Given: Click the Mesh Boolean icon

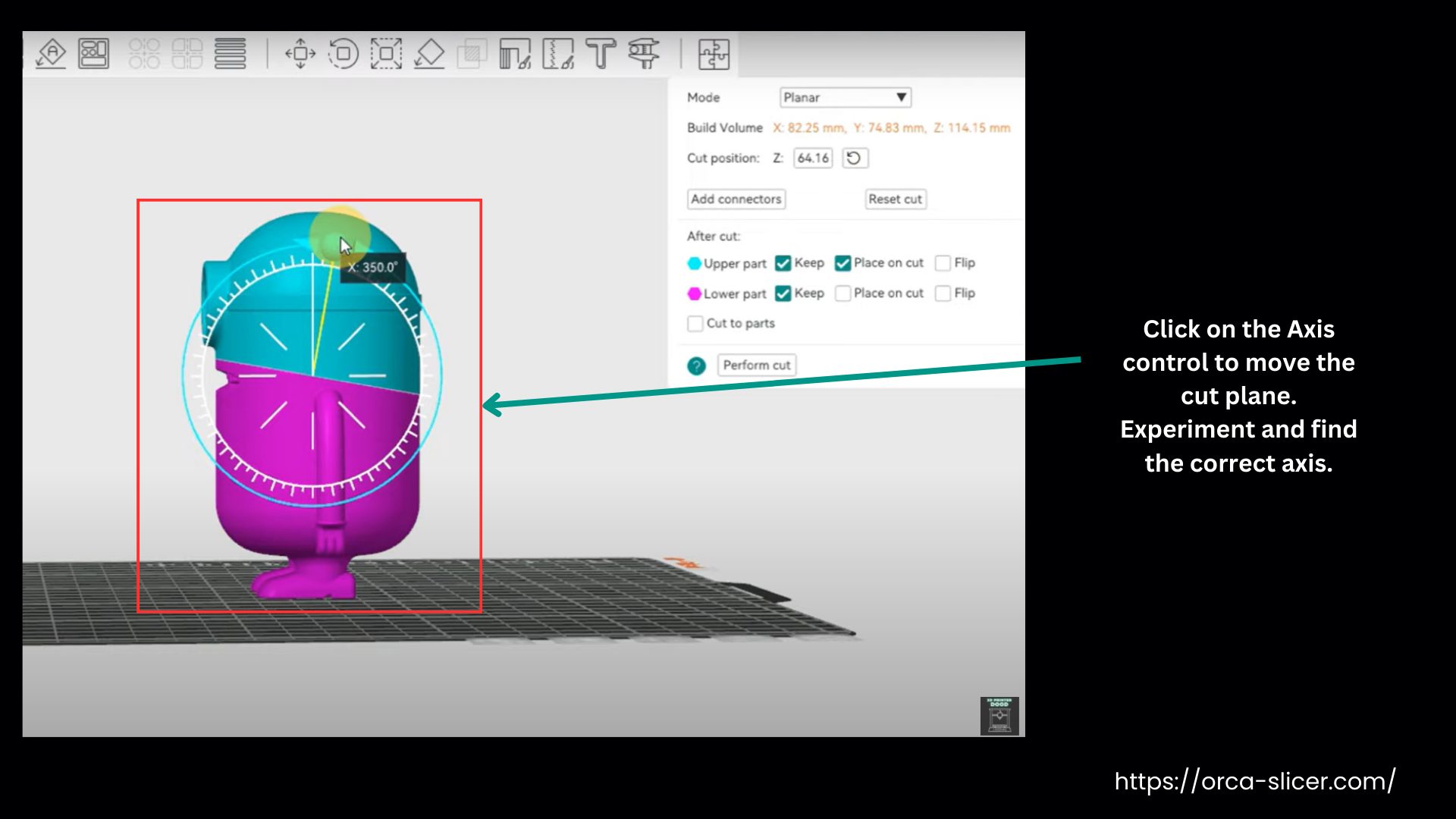Looking at the screenshot, I should click(x=472, y=54).
